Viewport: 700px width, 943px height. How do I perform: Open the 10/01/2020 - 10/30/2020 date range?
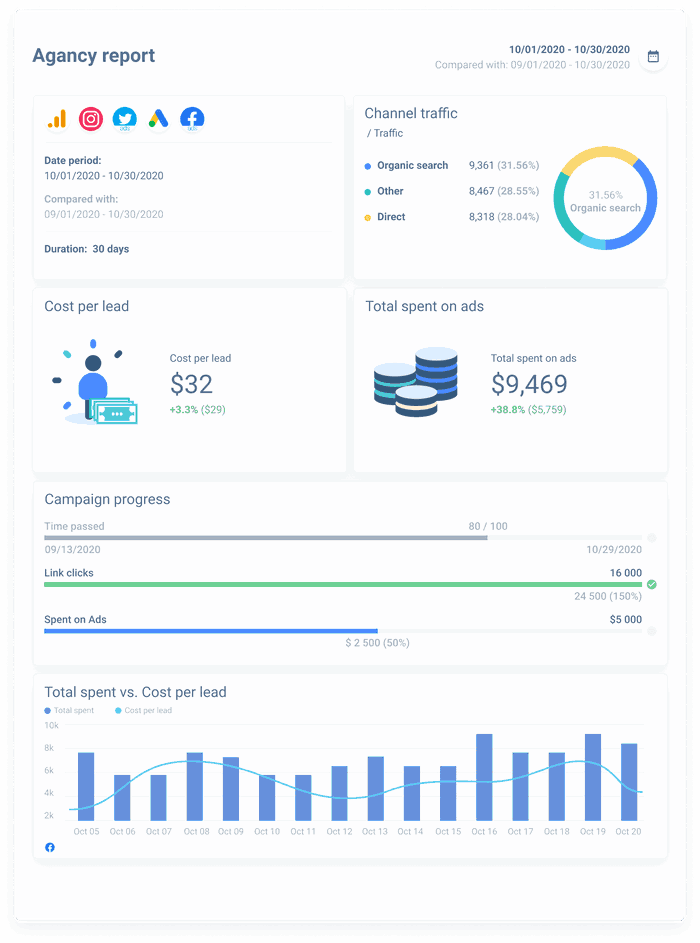(x=569, y=49)
